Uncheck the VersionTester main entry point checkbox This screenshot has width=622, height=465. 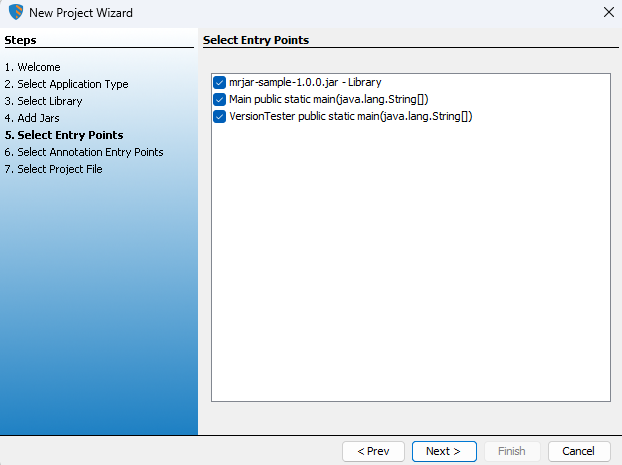[x=219, y=117]
